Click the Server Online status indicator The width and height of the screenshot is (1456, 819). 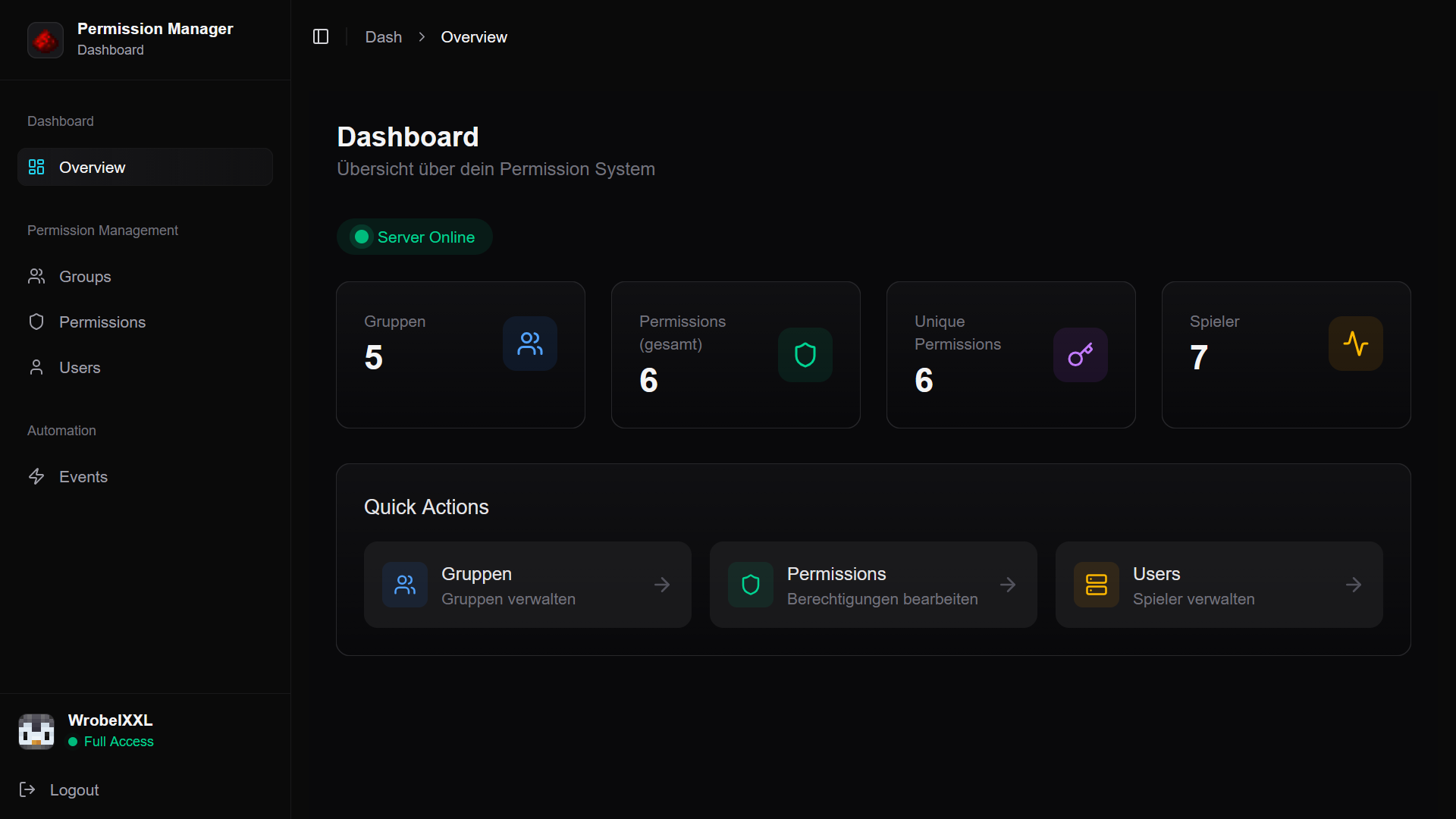point(414,237)
